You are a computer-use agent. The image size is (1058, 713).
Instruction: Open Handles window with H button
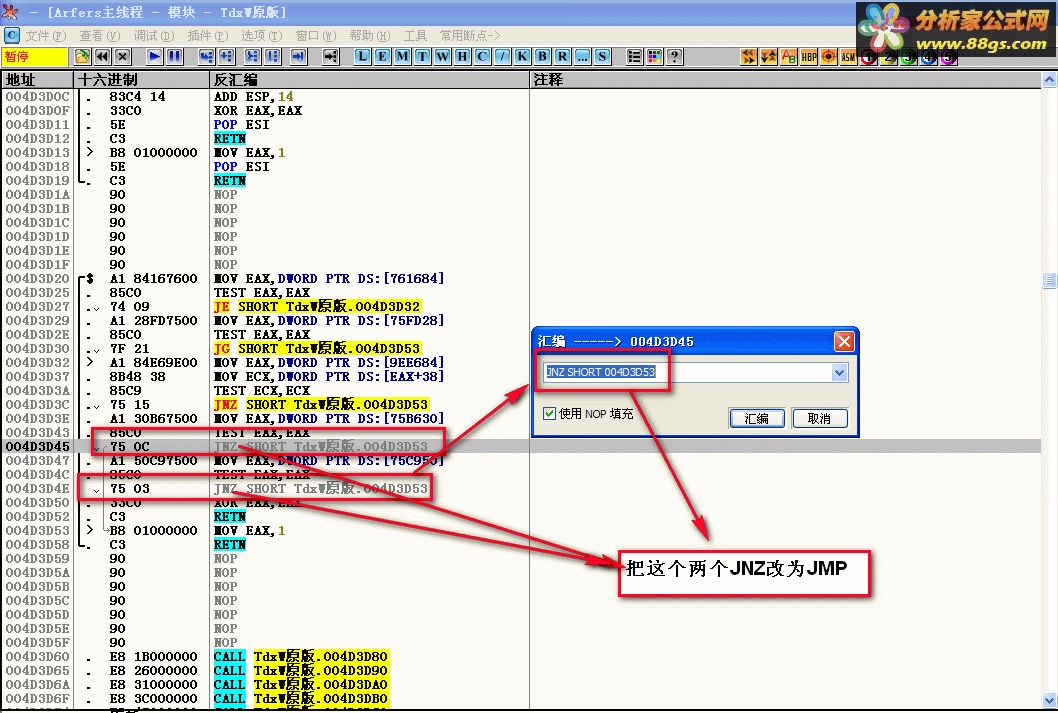pos(462,57)
